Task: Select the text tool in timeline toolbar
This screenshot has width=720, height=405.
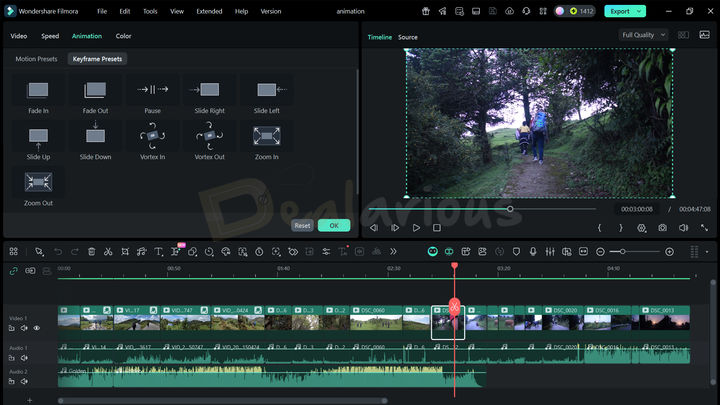Action: (158, 251)
